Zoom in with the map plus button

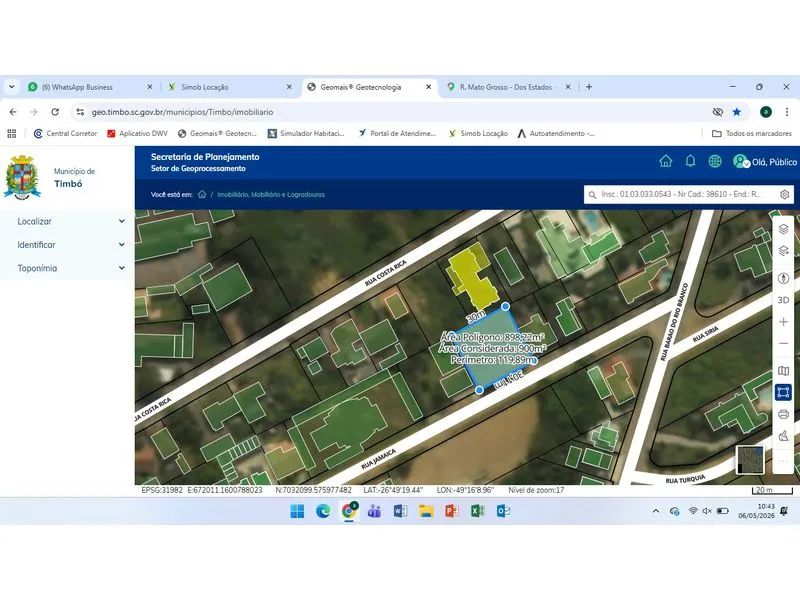click(783, 322)
